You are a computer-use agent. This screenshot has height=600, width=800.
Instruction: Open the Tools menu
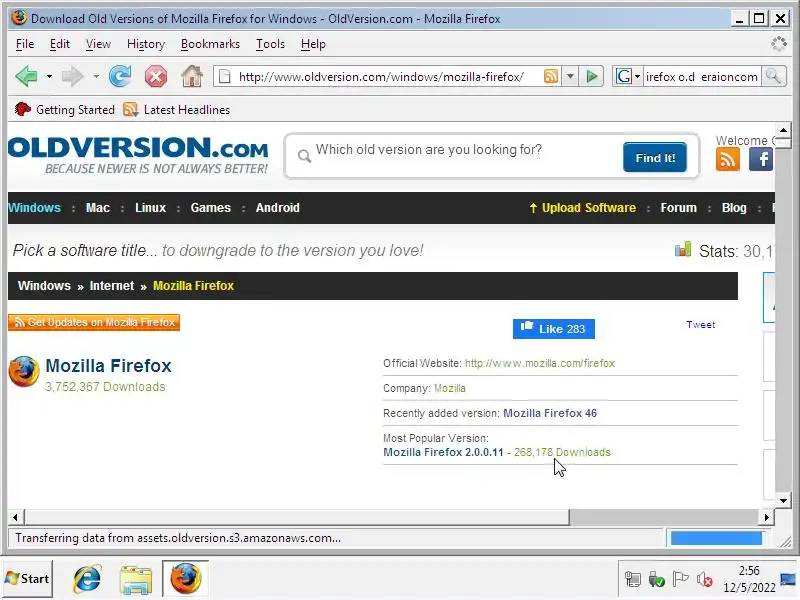pos(270,44)
